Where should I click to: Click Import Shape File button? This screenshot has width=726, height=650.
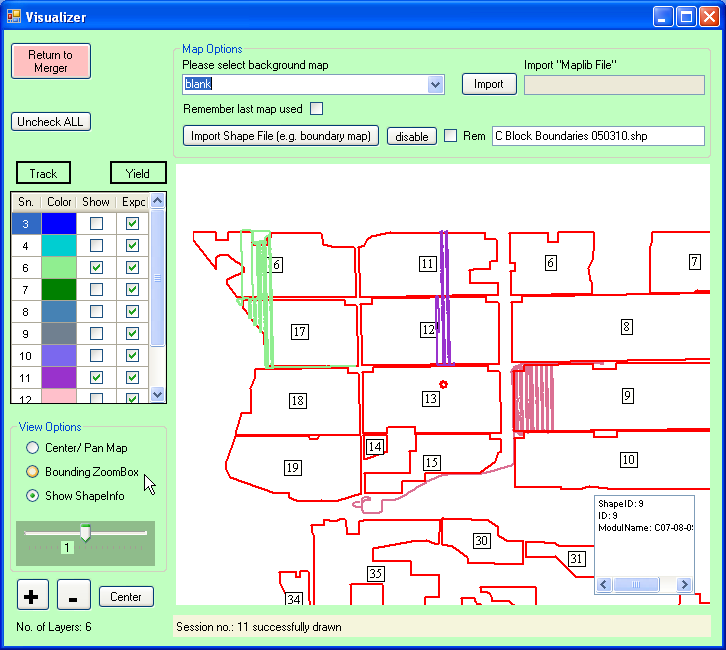tap(280, 136)
